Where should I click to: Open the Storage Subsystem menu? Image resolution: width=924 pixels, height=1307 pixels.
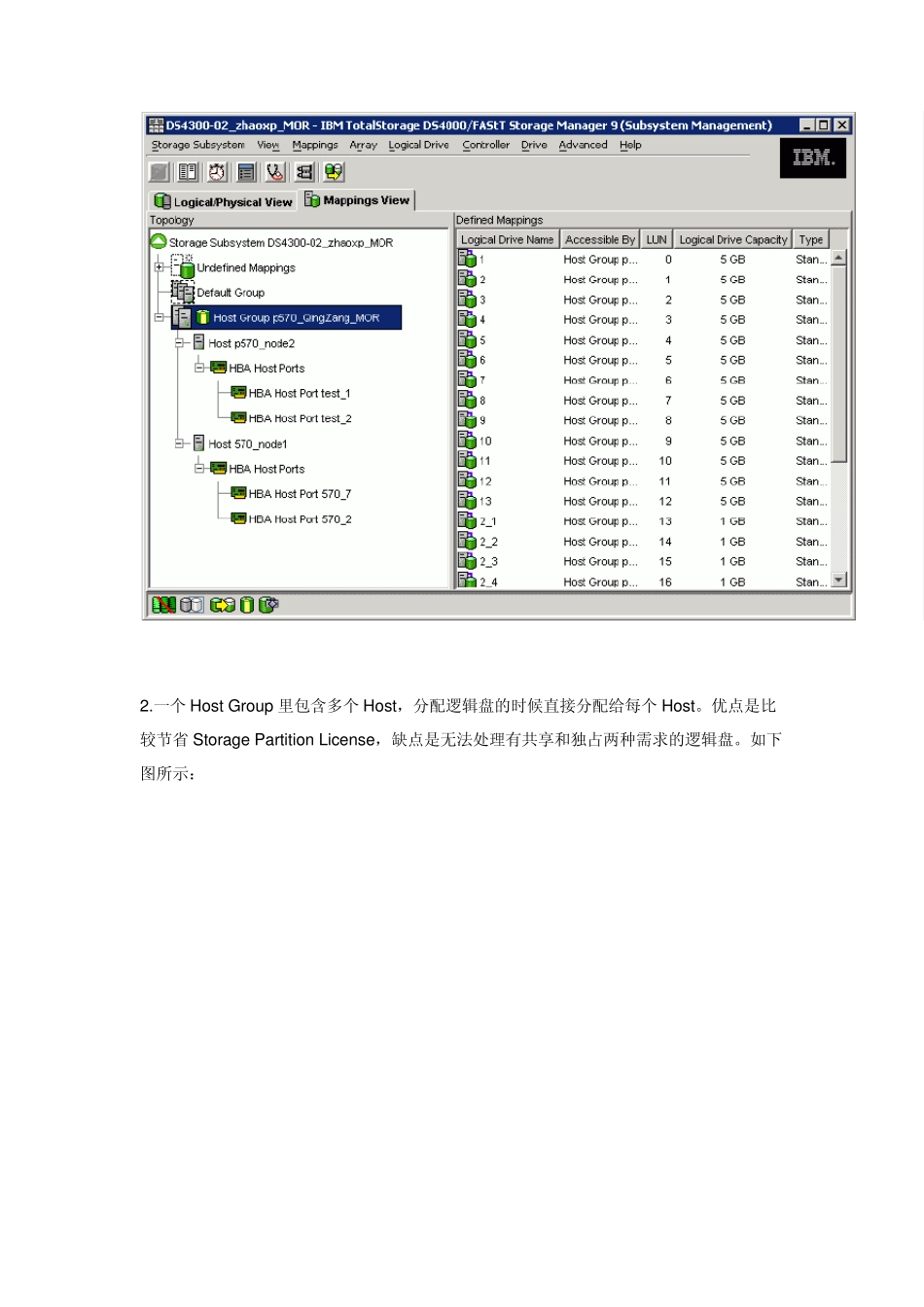(197, 145)
